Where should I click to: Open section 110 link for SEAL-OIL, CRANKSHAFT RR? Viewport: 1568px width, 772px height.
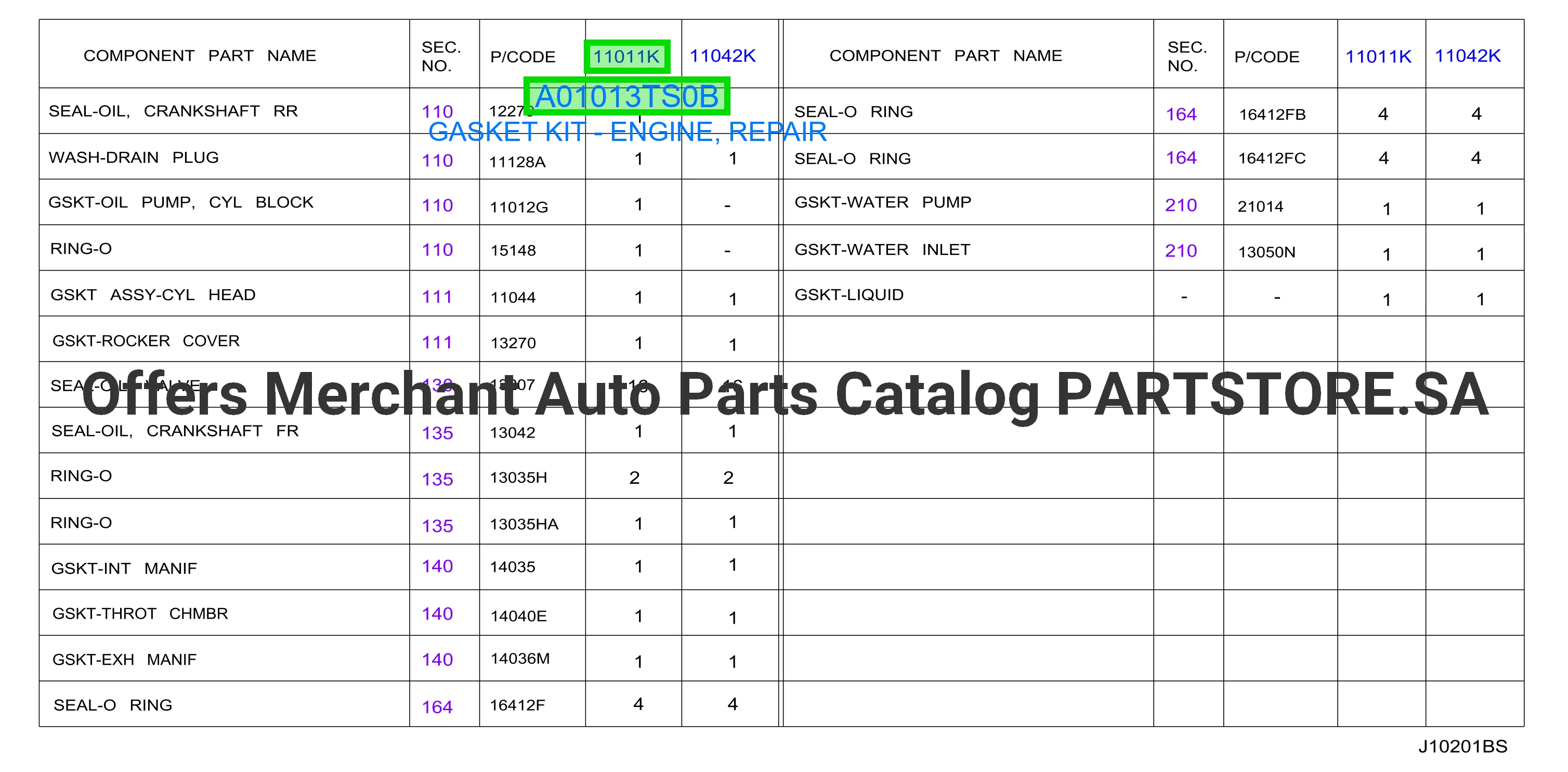[437, 112]
